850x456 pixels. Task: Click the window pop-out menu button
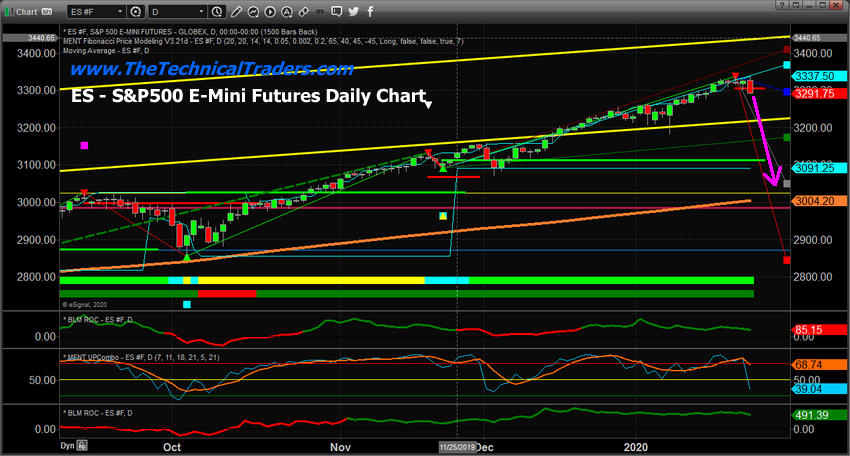pos(795,5)
